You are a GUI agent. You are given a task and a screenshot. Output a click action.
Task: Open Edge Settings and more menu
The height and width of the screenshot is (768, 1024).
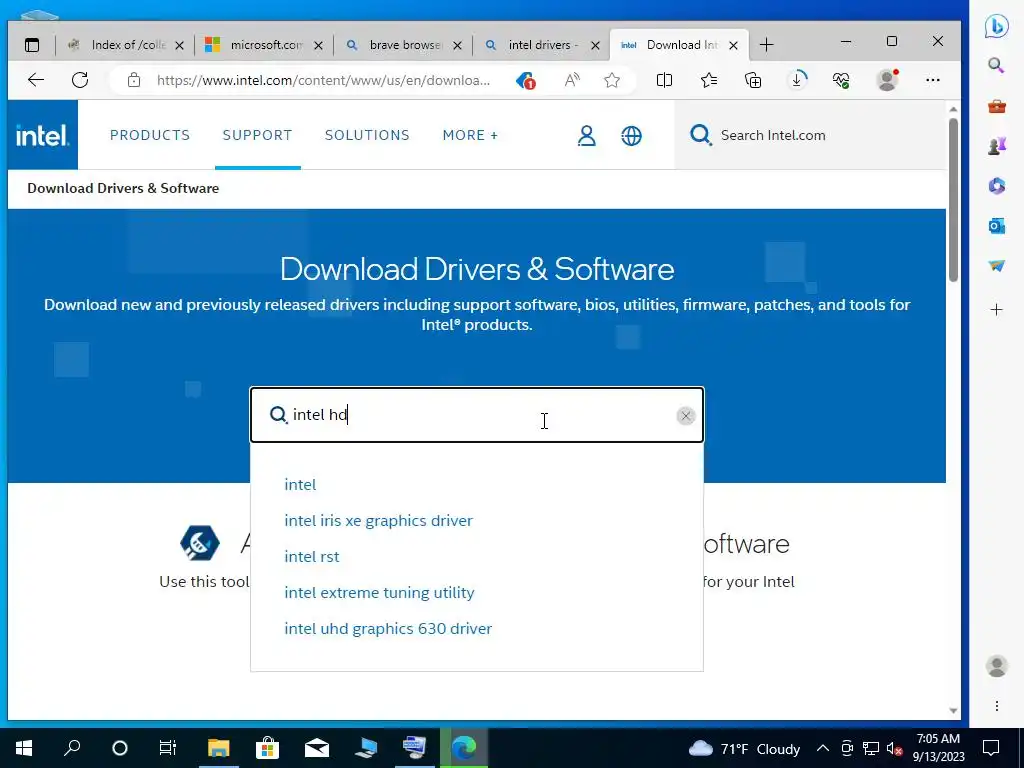click(x=933, y=80)
